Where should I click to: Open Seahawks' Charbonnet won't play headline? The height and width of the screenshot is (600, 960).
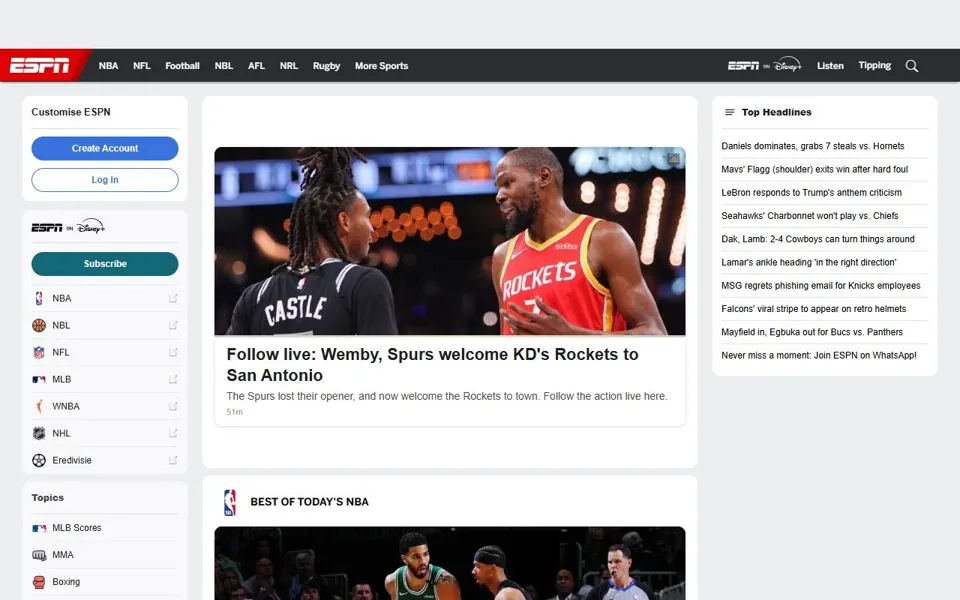(x=809, y=216)
